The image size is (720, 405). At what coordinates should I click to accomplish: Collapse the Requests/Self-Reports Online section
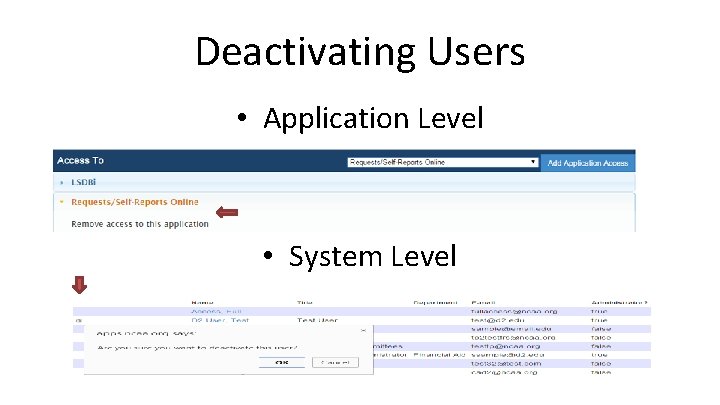pyautogui.click(x=135, y=202)
